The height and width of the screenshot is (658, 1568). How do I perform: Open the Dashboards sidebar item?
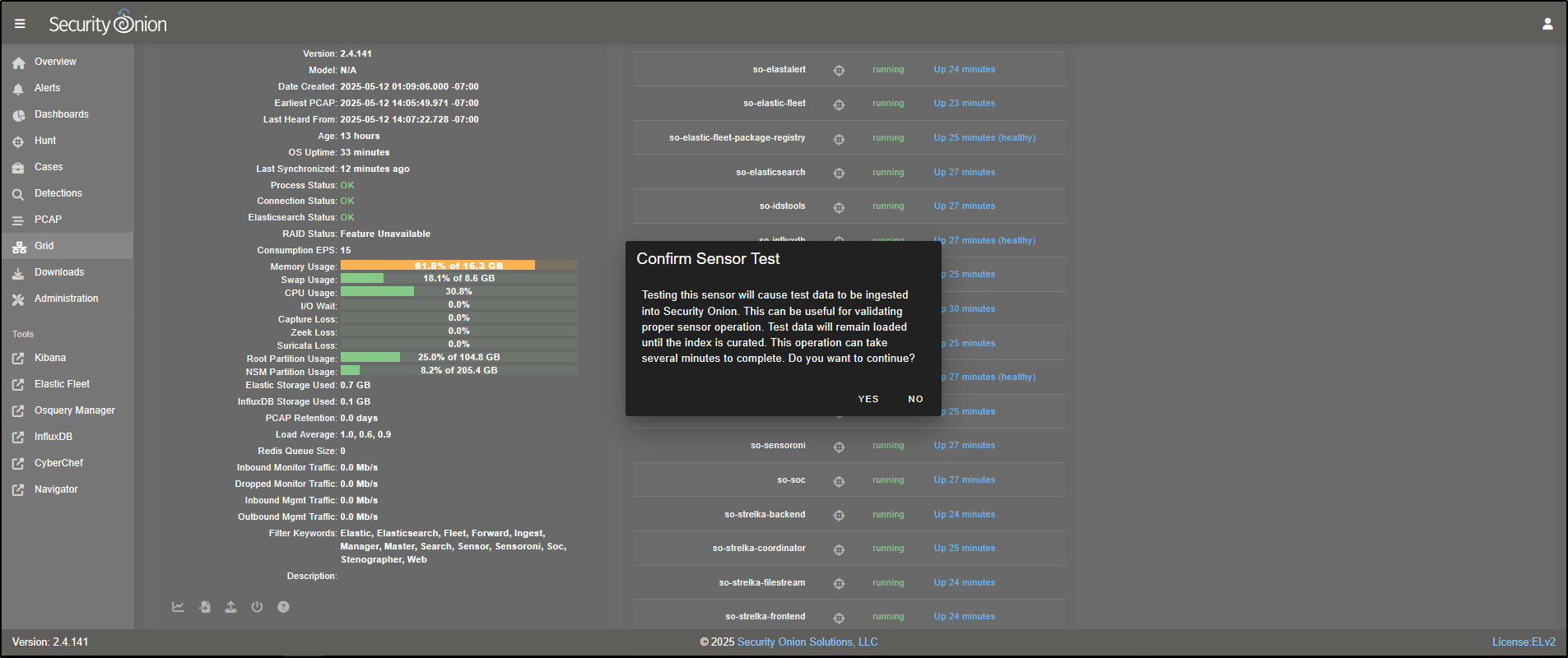click(61, 114)
